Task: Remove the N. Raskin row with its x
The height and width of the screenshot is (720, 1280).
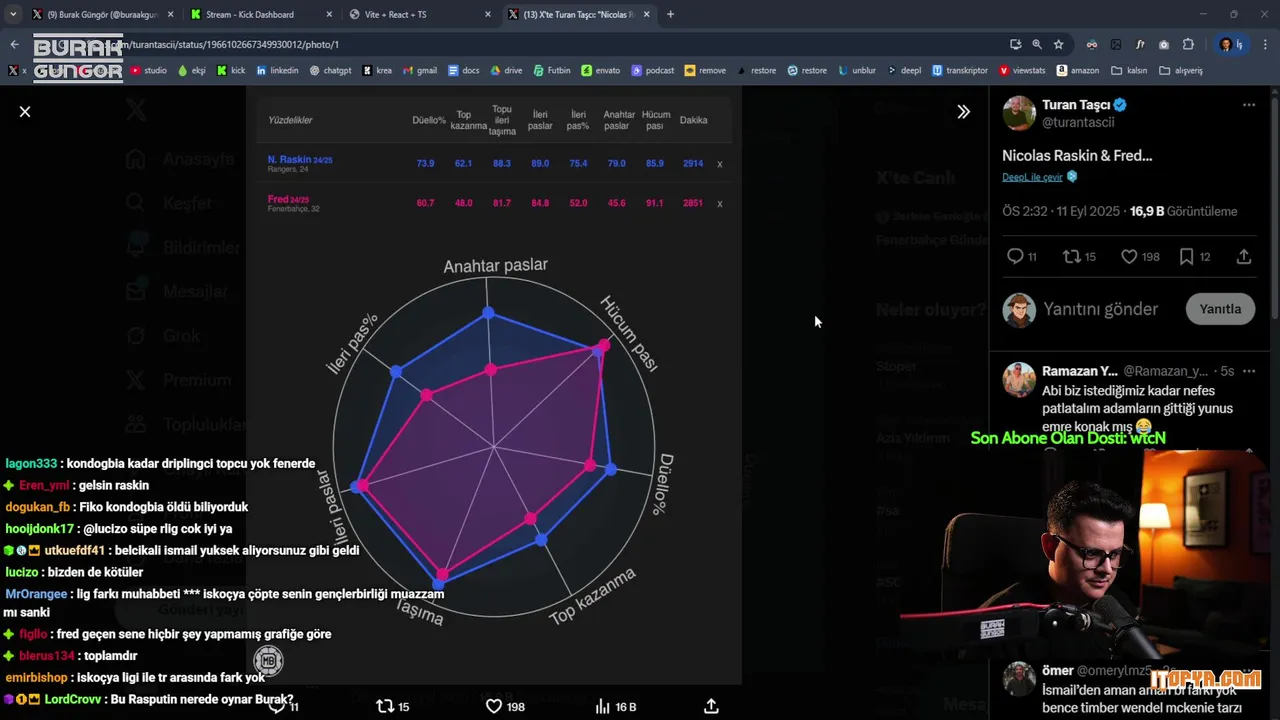Action: click(x=720, y=163)
